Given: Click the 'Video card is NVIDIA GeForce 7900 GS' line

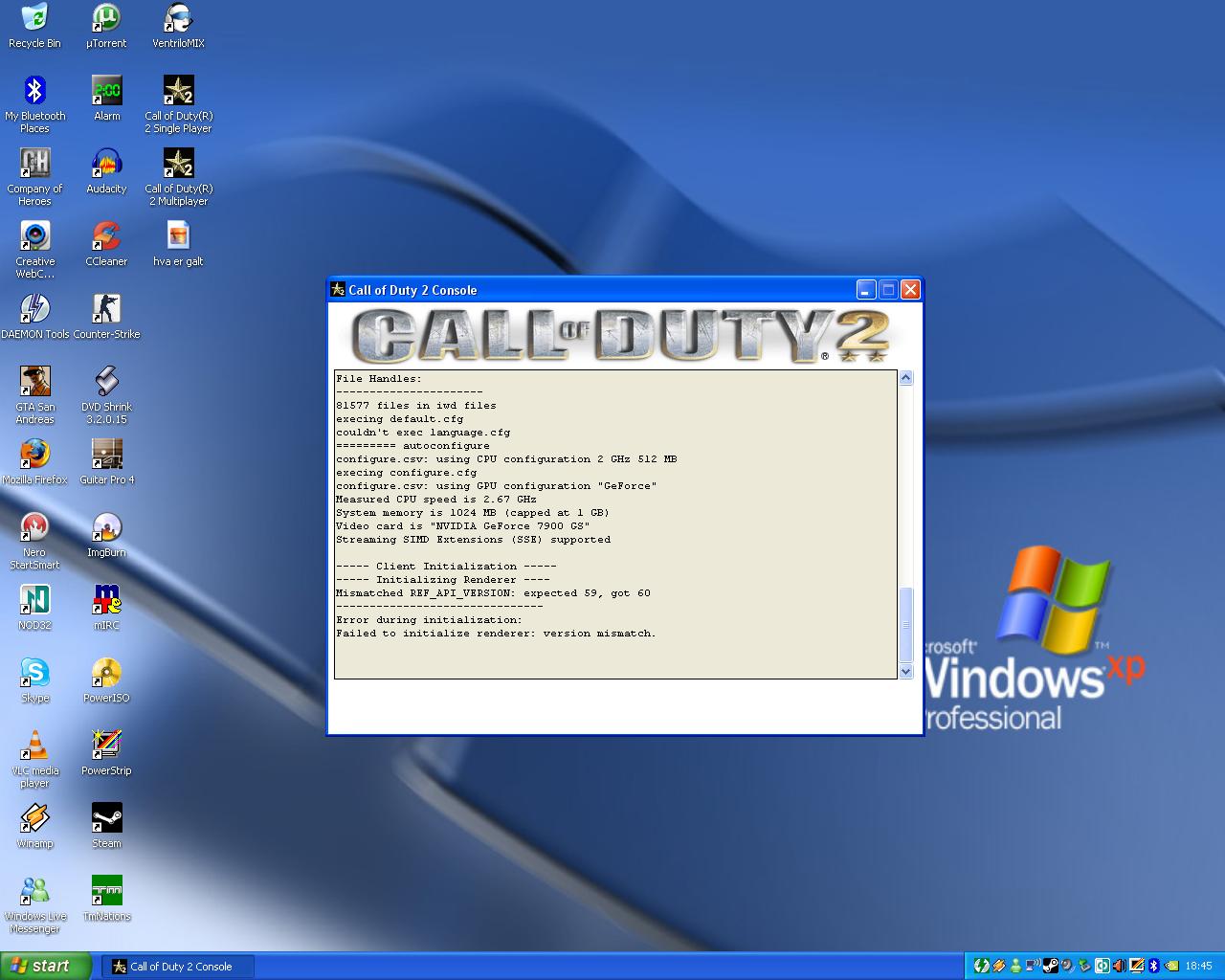Looking at the screenshot, I should coord(462,526).
